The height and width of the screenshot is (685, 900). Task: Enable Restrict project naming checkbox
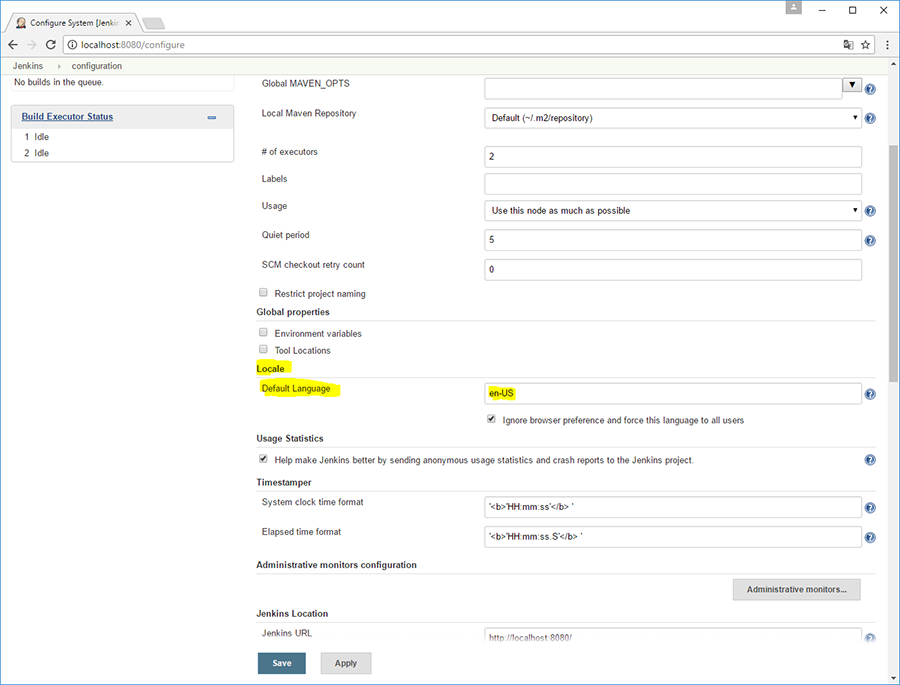click(x=263, y=292)
